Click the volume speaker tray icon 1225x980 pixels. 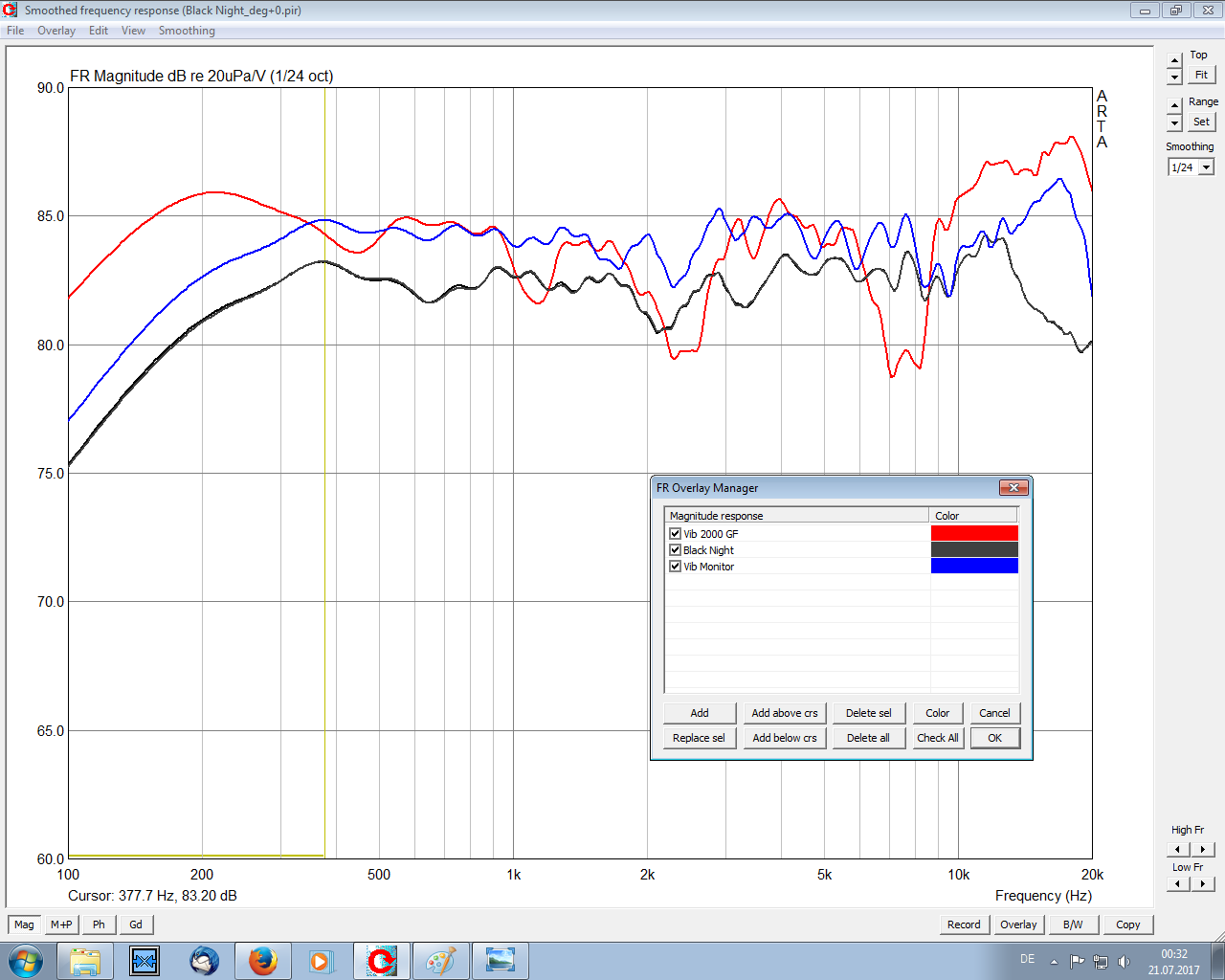[x=1124, y=962]
